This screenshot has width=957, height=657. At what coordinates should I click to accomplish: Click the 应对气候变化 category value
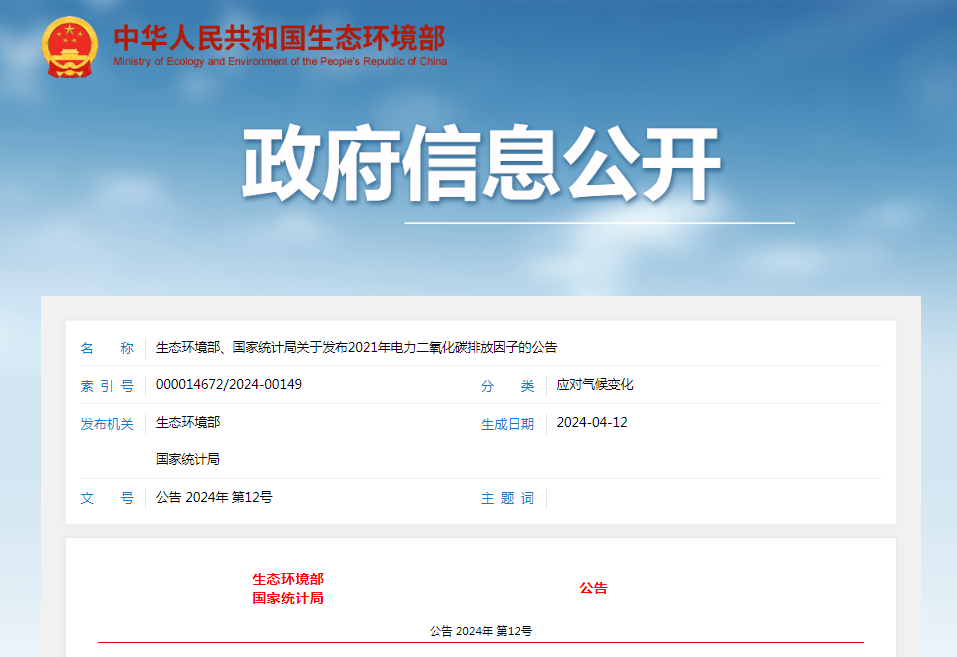point(595,385)
